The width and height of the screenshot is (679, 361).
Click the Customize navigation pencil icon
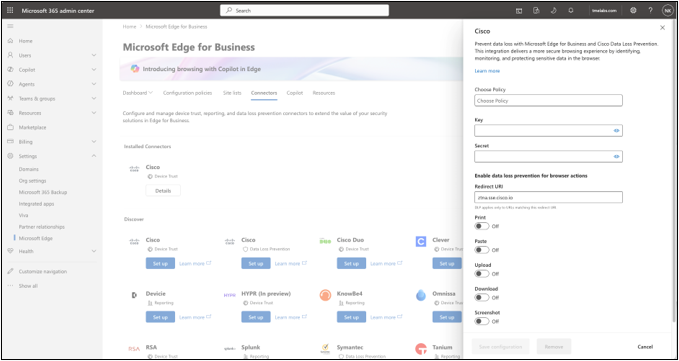click(x=10, y=271)
